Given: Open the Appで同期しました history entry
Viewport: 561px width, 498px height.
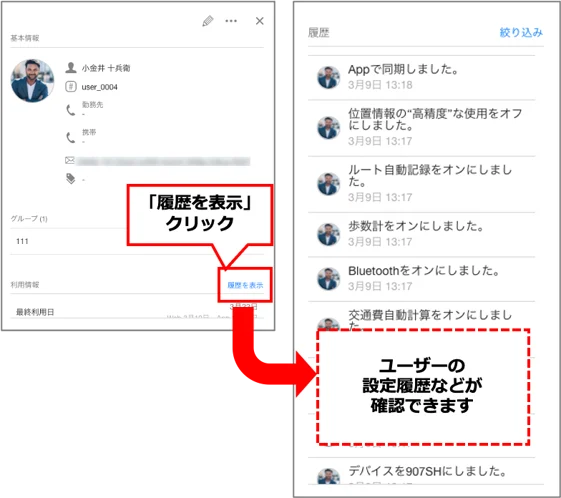Looking at the screenshot, I should click(421, 77).
